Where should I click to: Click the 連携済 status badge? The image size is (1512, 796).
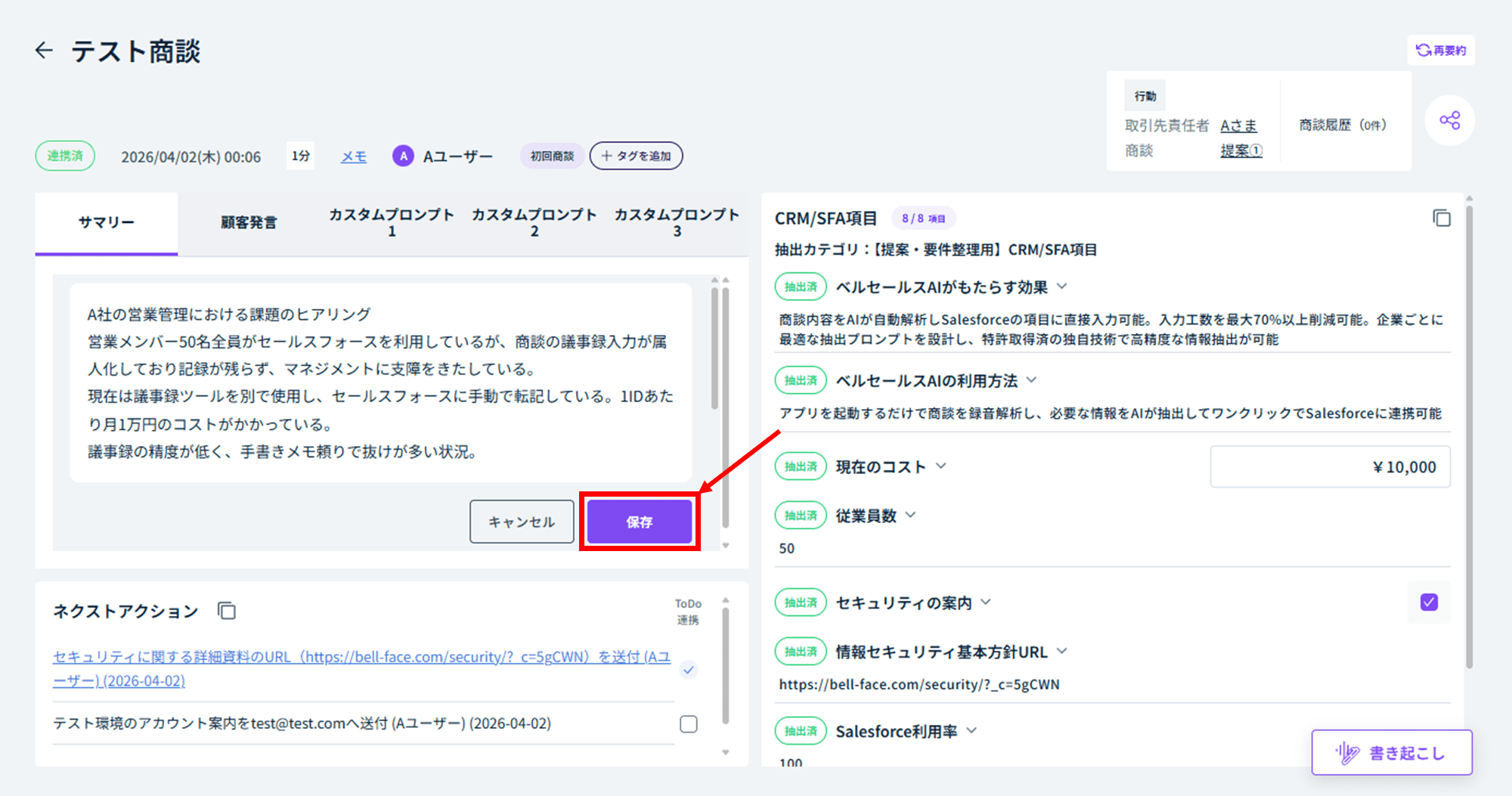pos(65,156)
